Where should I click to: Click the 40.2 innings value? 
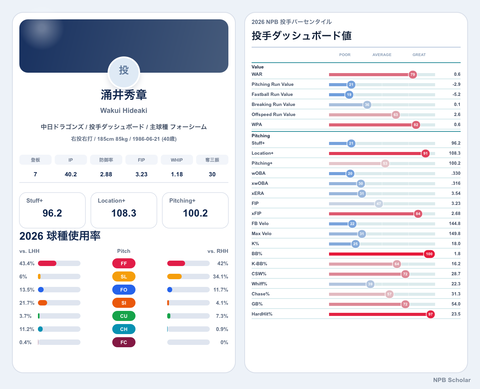pos(71,174)
